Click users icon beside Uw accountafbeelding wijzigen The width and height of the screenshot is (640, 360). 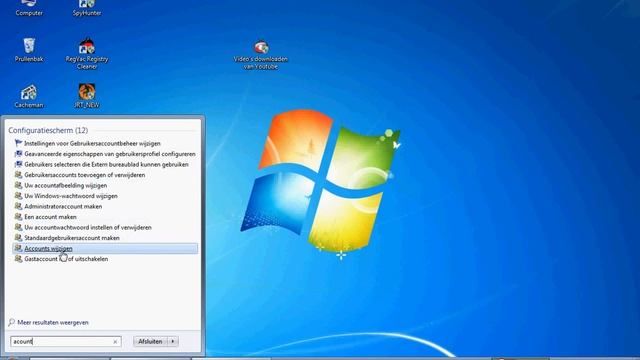point(18,185)
